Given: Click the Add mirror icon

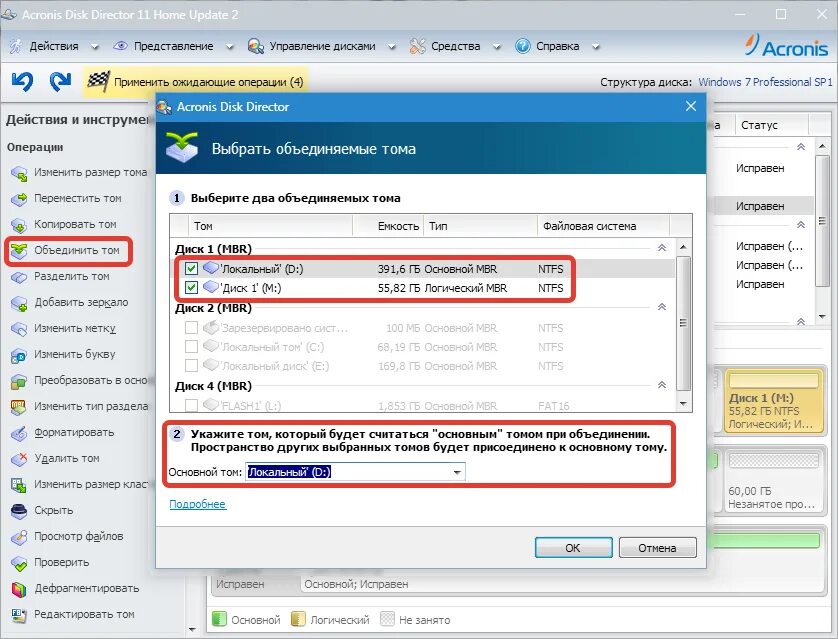Looking at the screenshot, I should (x=19, y=303).
